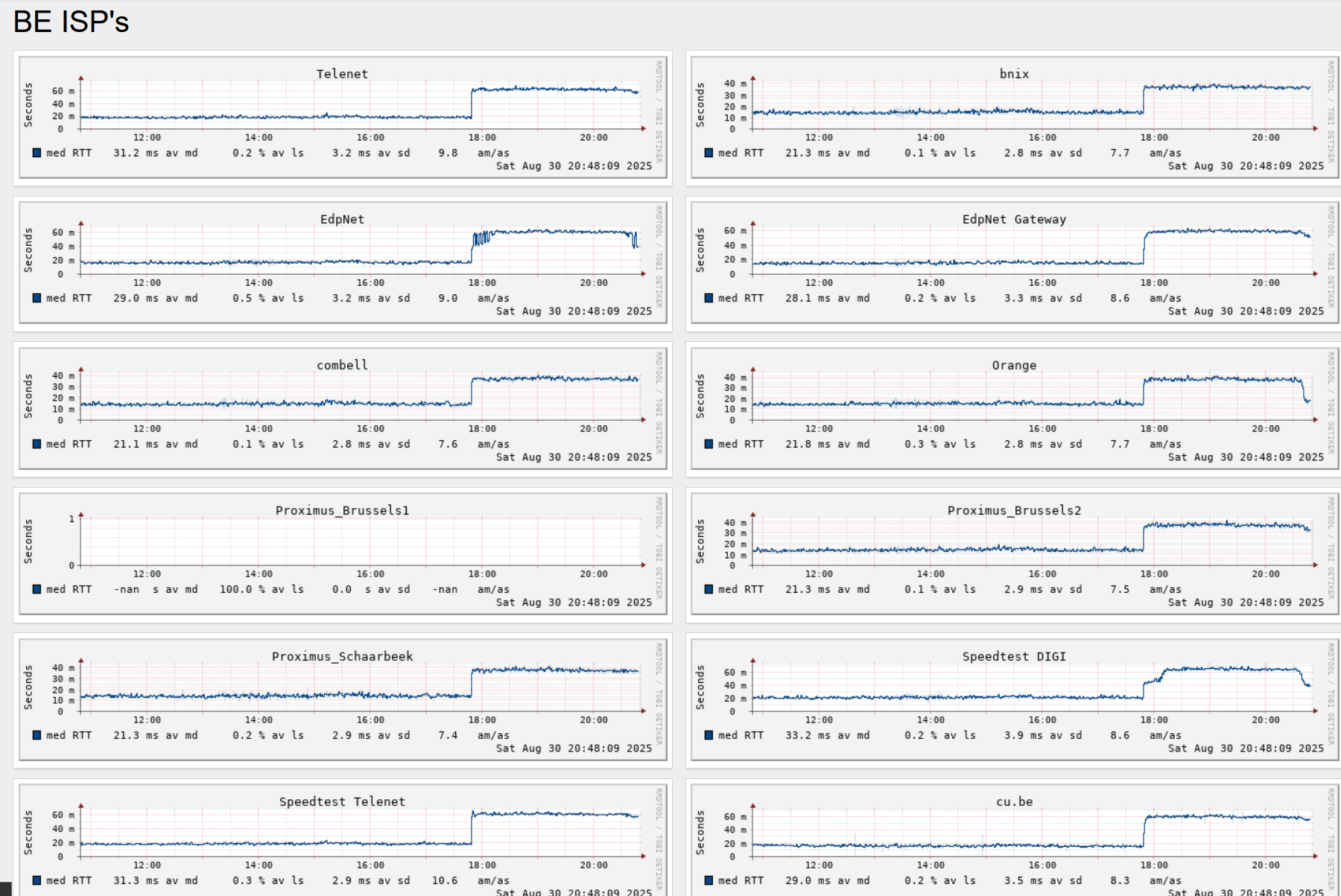Screen dimensions: 1341x896
Task: Click the Proximus_Brussels1 med RTT legend swatch
Action: (x=37, y=589)
